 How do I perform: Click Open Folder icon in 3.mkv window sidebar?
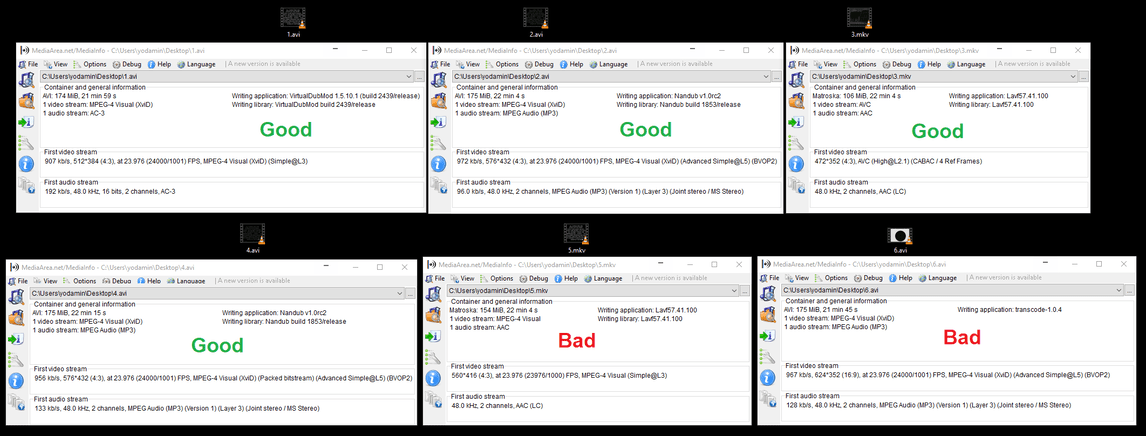(x=796, y=102)
